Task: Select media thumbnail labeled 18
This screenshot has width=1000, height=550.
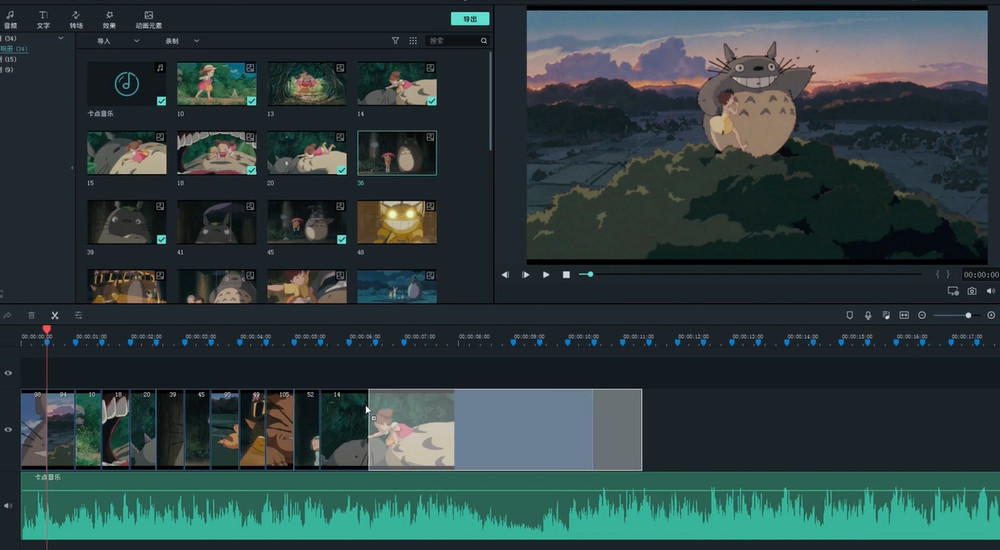Action: 217,153
